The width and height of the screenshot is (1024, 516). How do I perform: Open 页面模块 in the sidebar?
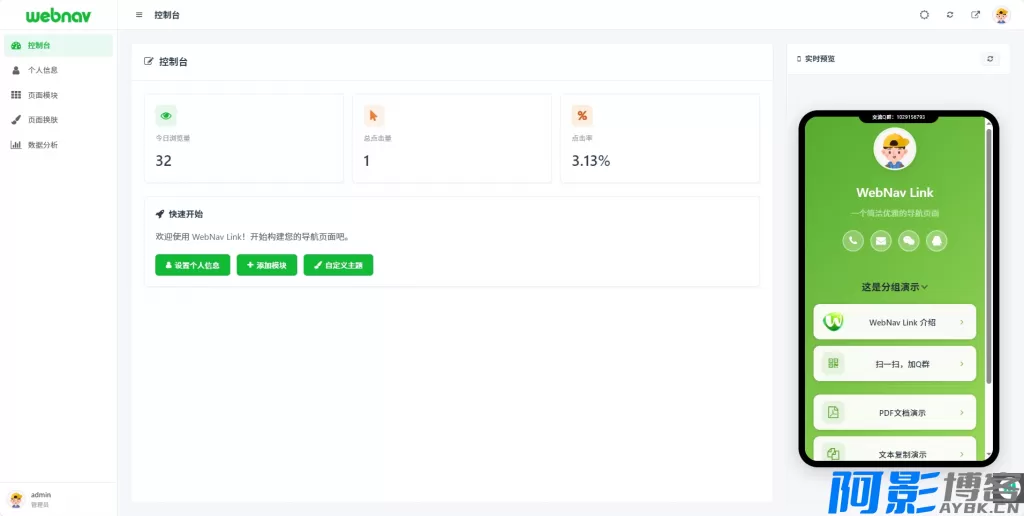click(x=42, y=95)
